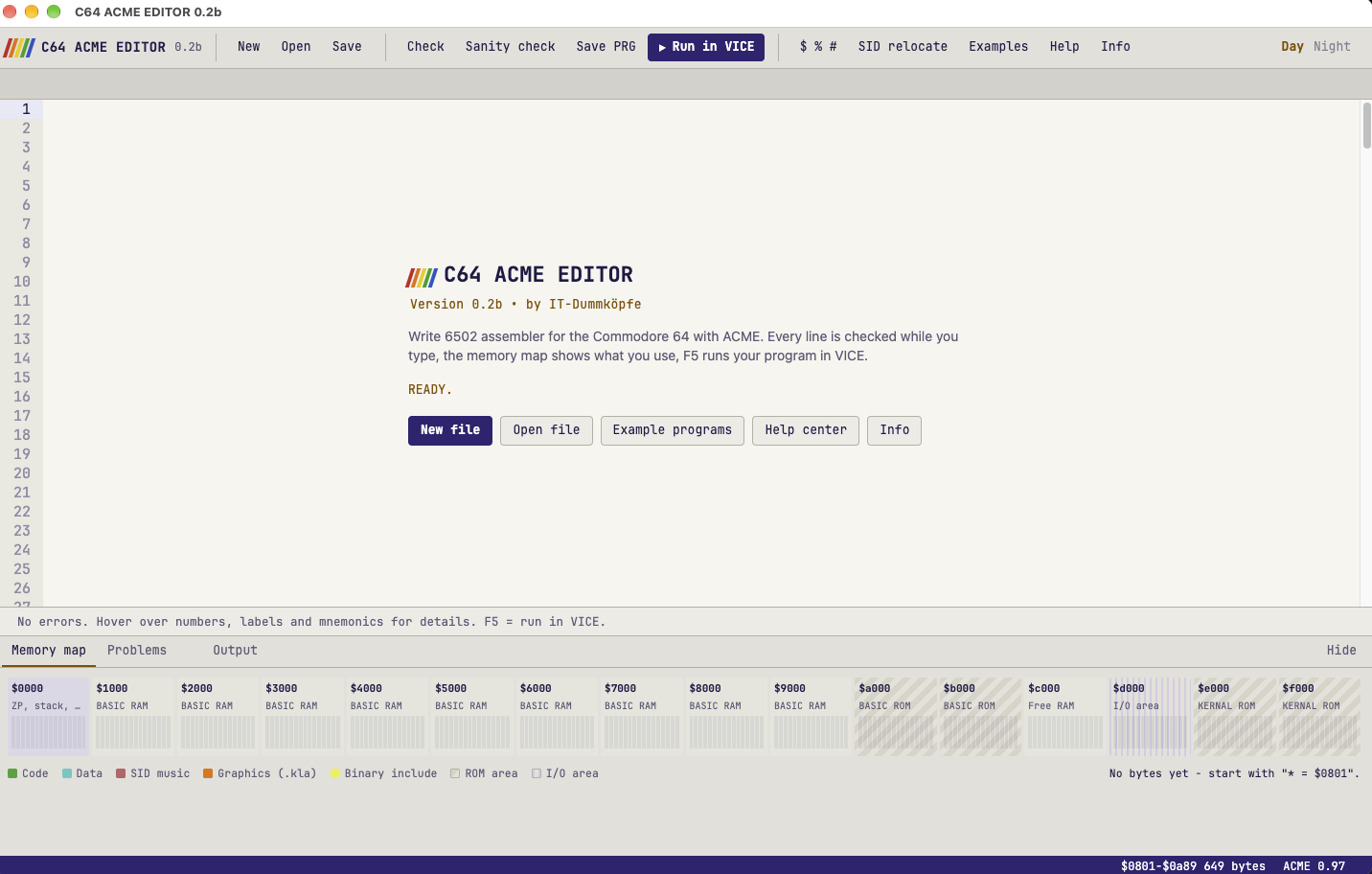Click Open in the toolbar
Viewport: 1372px width, 874px height.
click(x=296, y=47)
